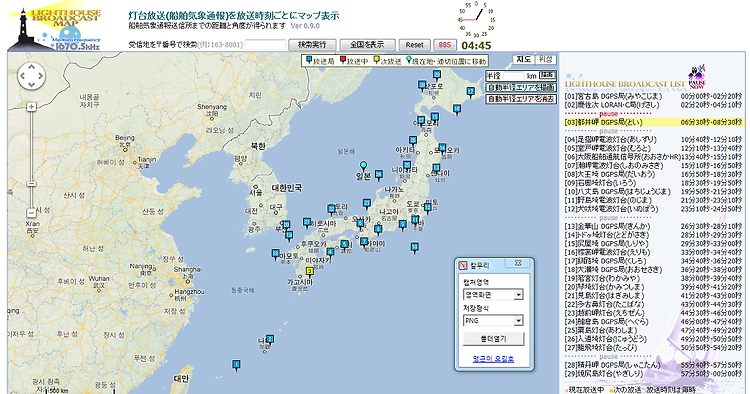Switch map to 위성 (satellite) view
Viewport: 750px width, 394px height.
click(545, 59)
